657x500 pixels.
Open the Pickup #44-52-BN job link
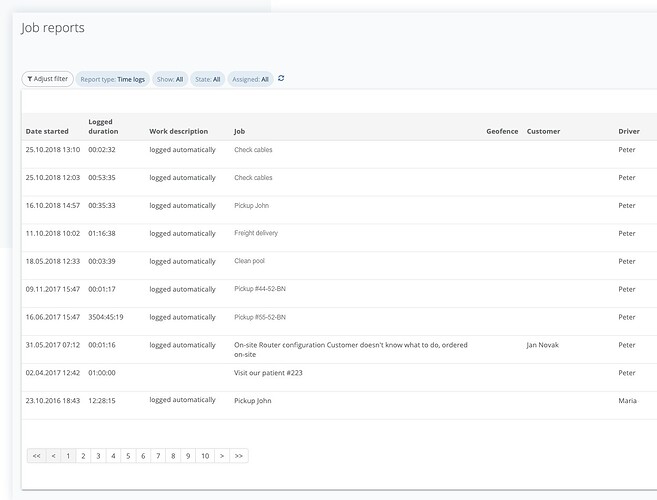260,289
